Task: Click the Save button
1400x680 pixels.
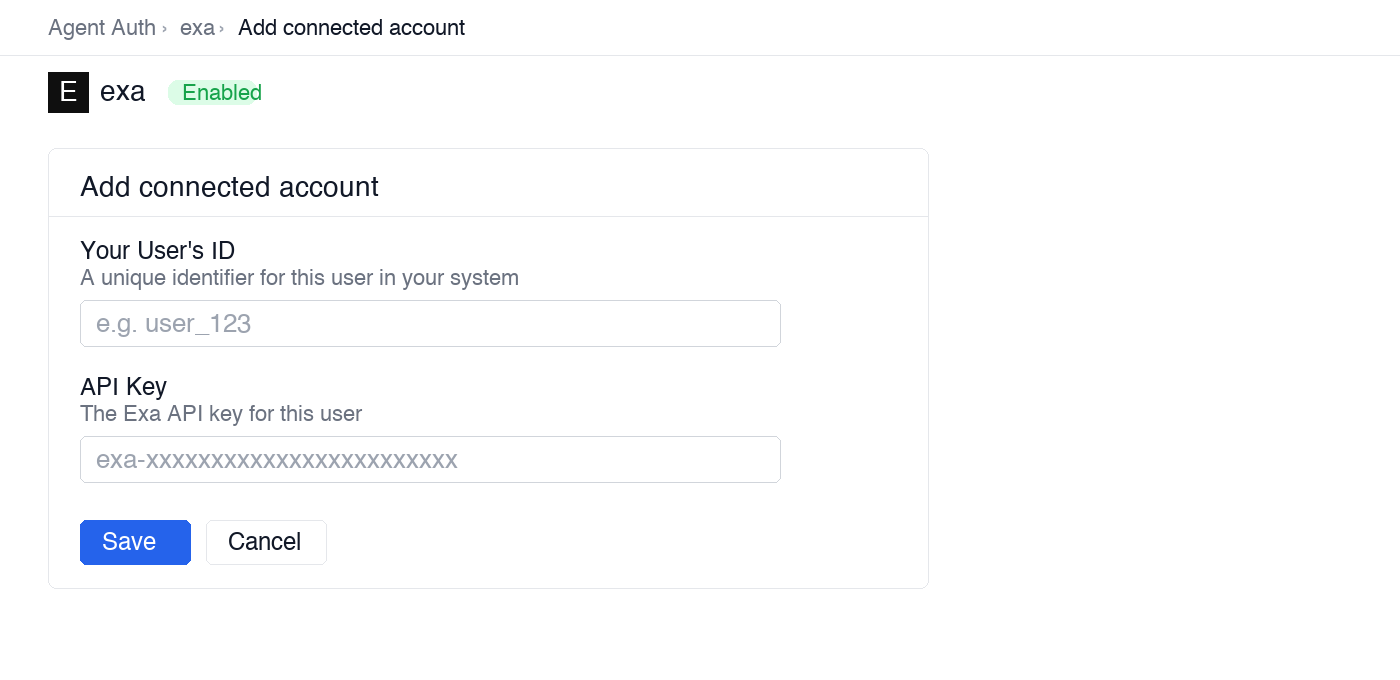Action: pyautogui.click(x=135, y=541)
